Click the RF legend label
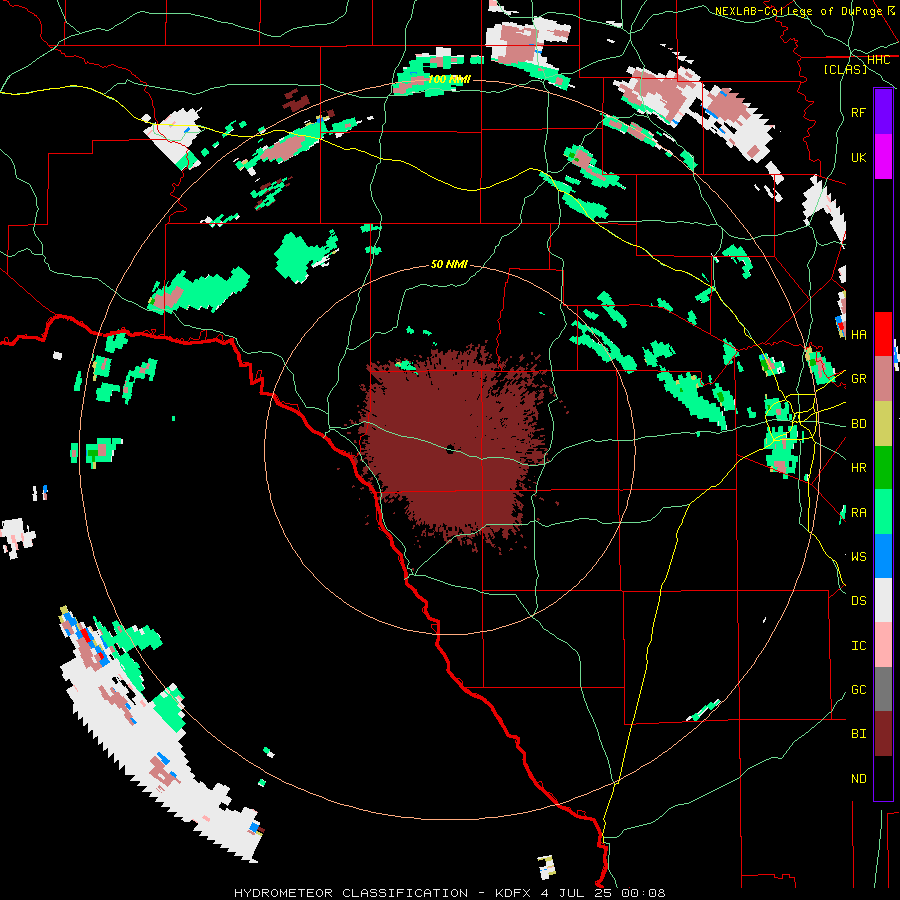 click(x=859, y=112)
